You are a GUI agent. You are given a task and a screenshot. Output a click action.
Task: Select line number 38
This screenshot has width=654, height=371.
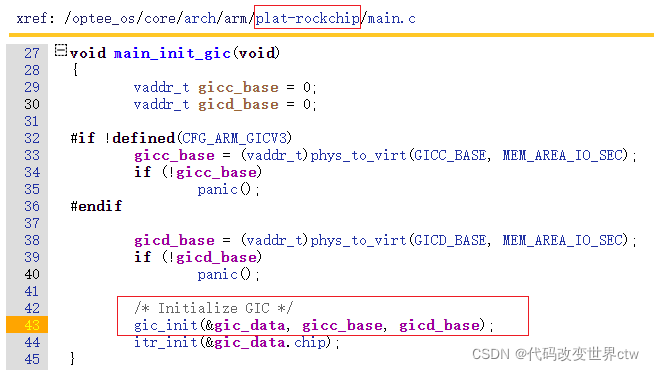[x=32, y=240]
